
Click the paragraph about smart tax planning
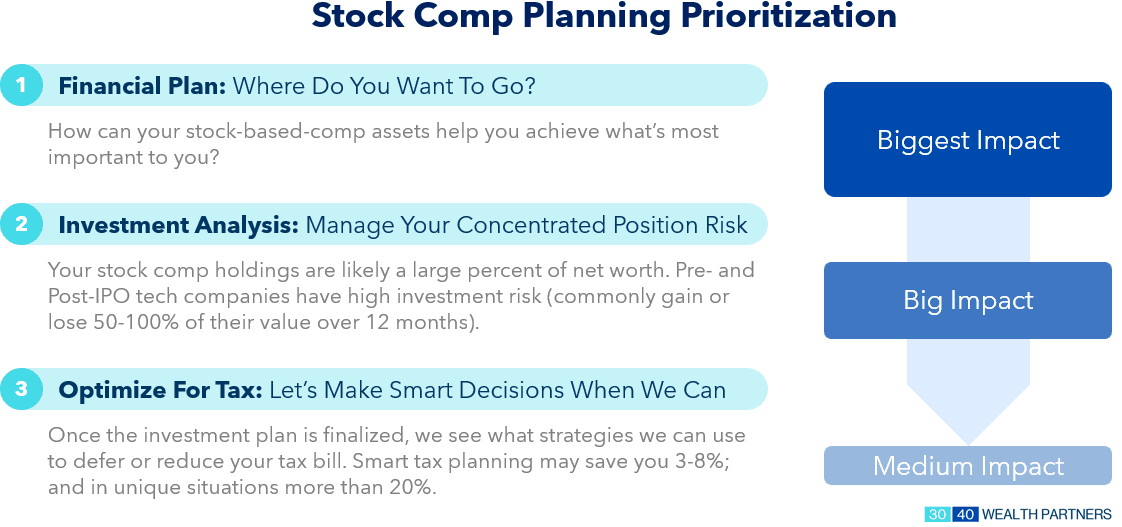tap(396, 462)
